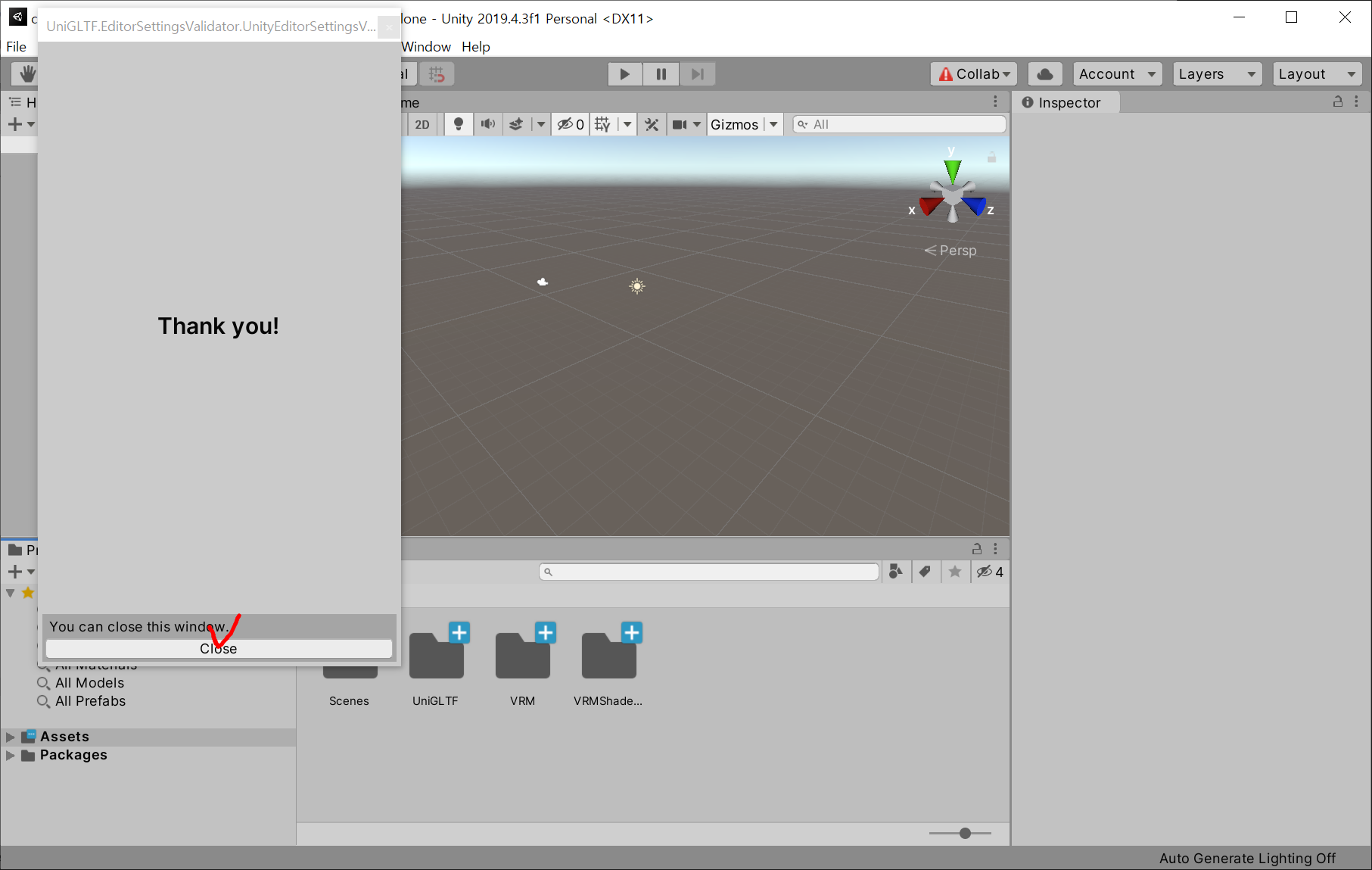Open the Inspector options menu

point(1356,101)
